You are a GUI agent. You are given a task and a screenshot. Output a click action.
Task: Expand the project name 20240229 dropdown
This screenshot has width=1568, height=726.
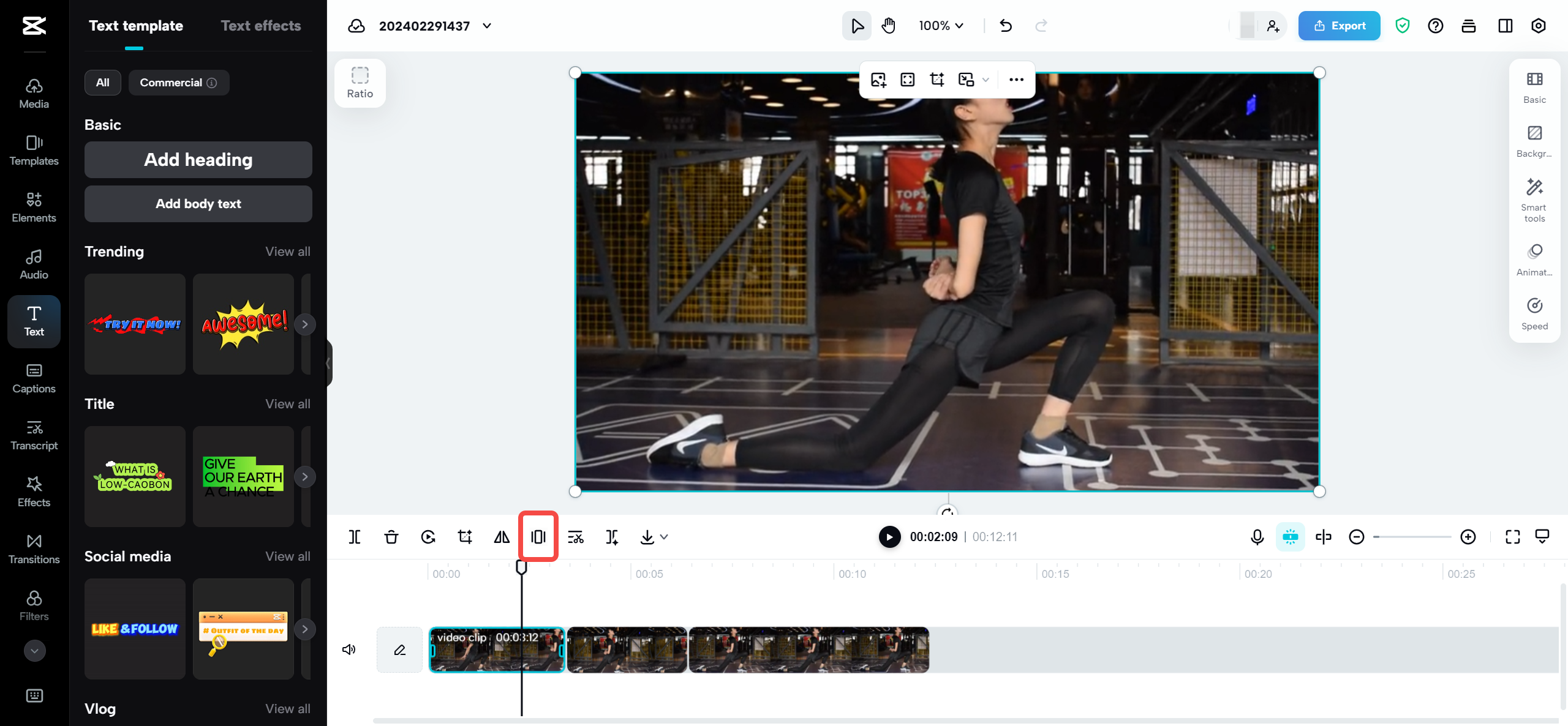(x=486, y=26)
